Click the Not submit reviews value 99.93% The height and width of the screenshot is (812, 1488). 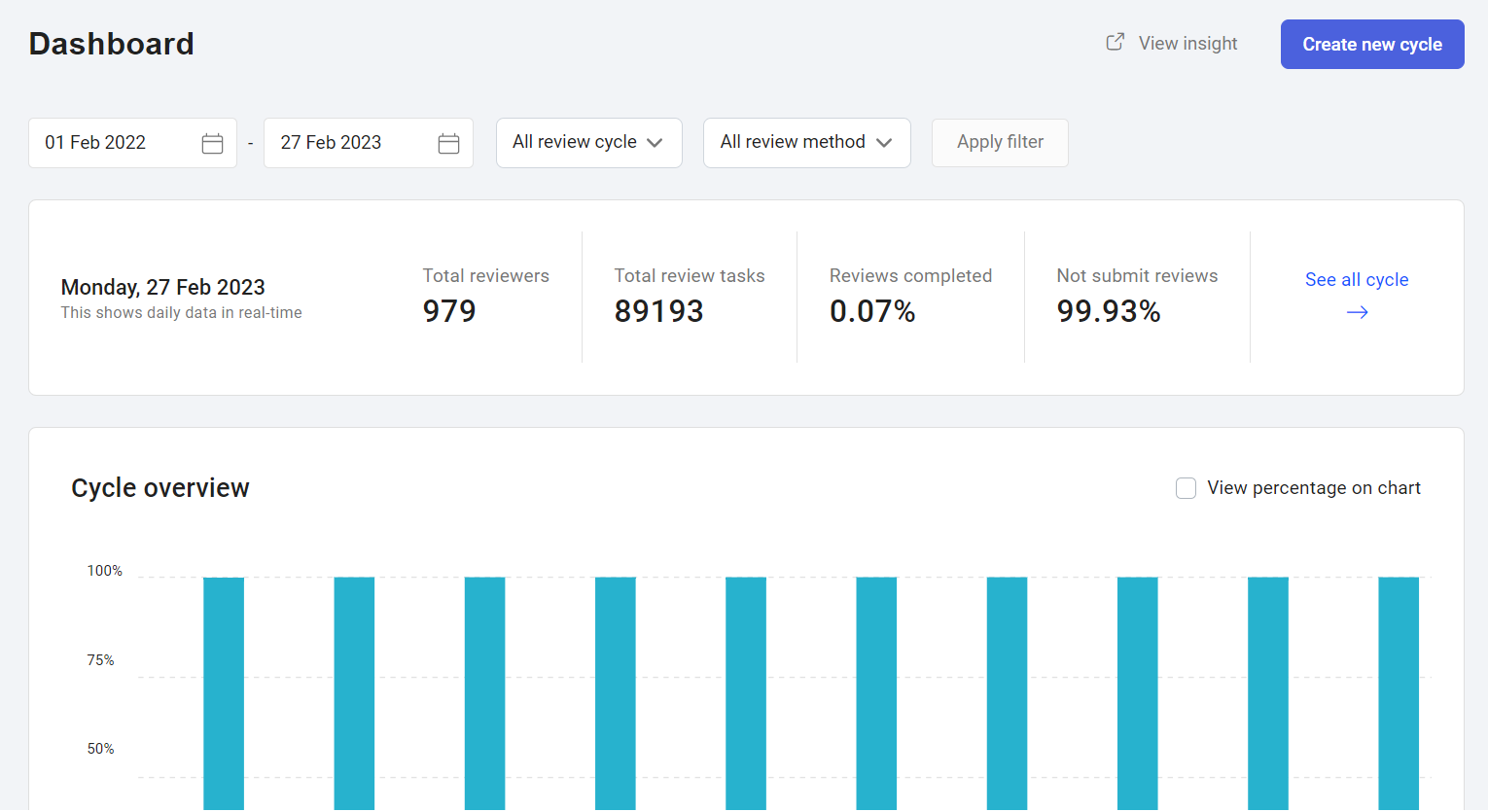click(x=1109, y=311)
